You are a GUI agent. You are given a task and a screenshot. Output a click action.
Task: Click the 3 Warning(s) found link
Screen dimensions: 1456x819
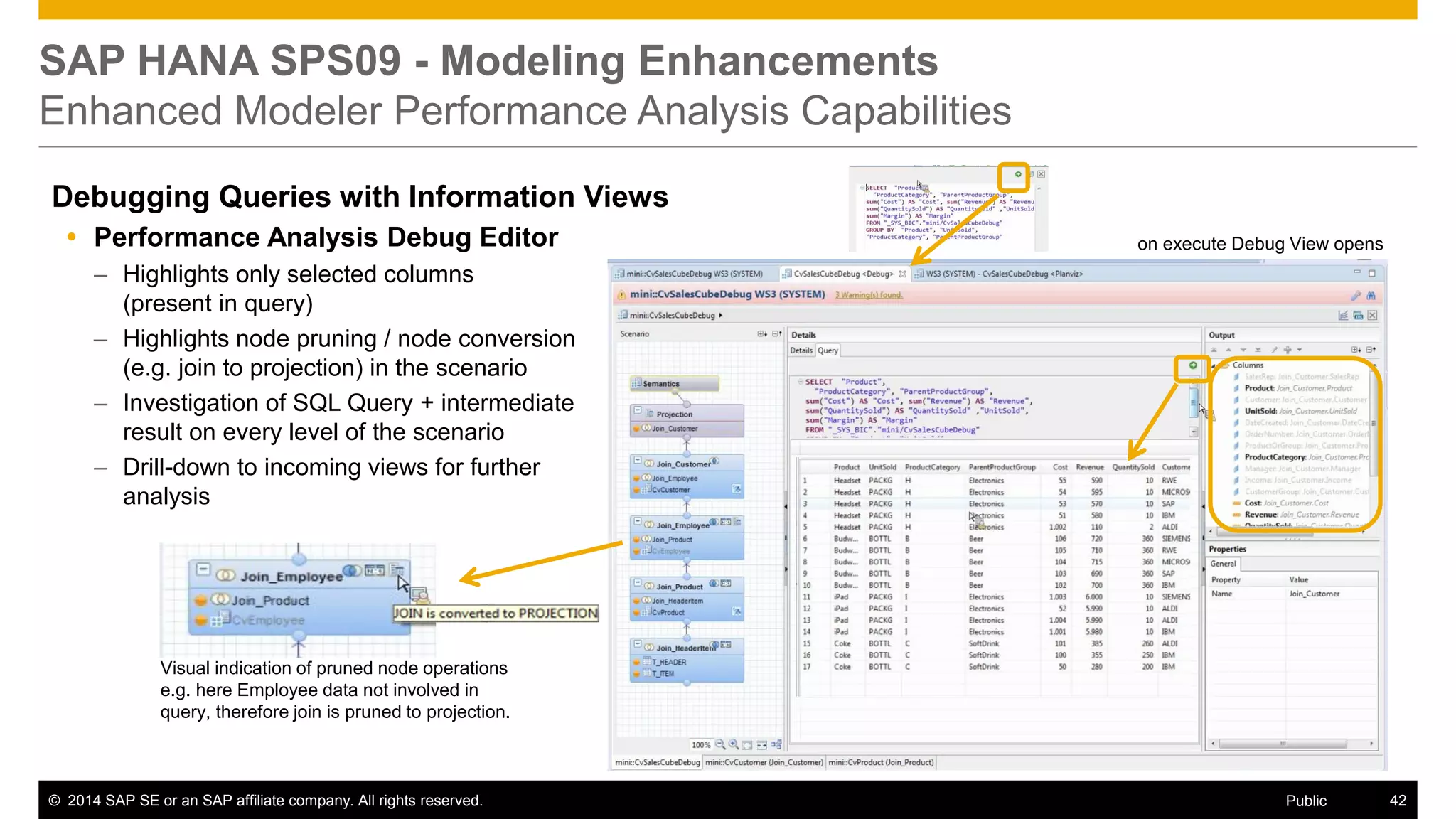[869, 295]
